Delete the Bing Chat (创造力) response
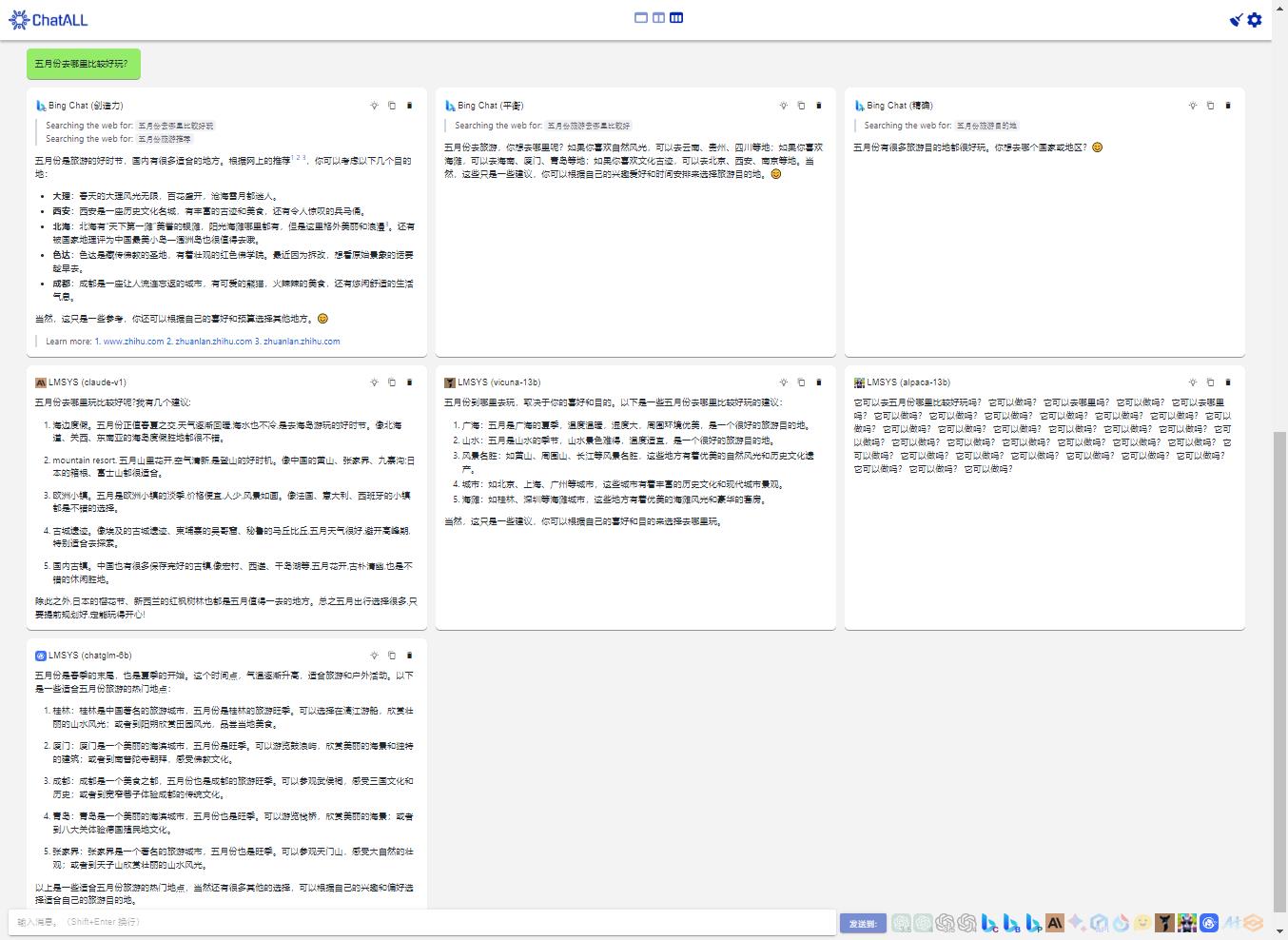This screenshot has height=940, width=1288. point(410,106)
